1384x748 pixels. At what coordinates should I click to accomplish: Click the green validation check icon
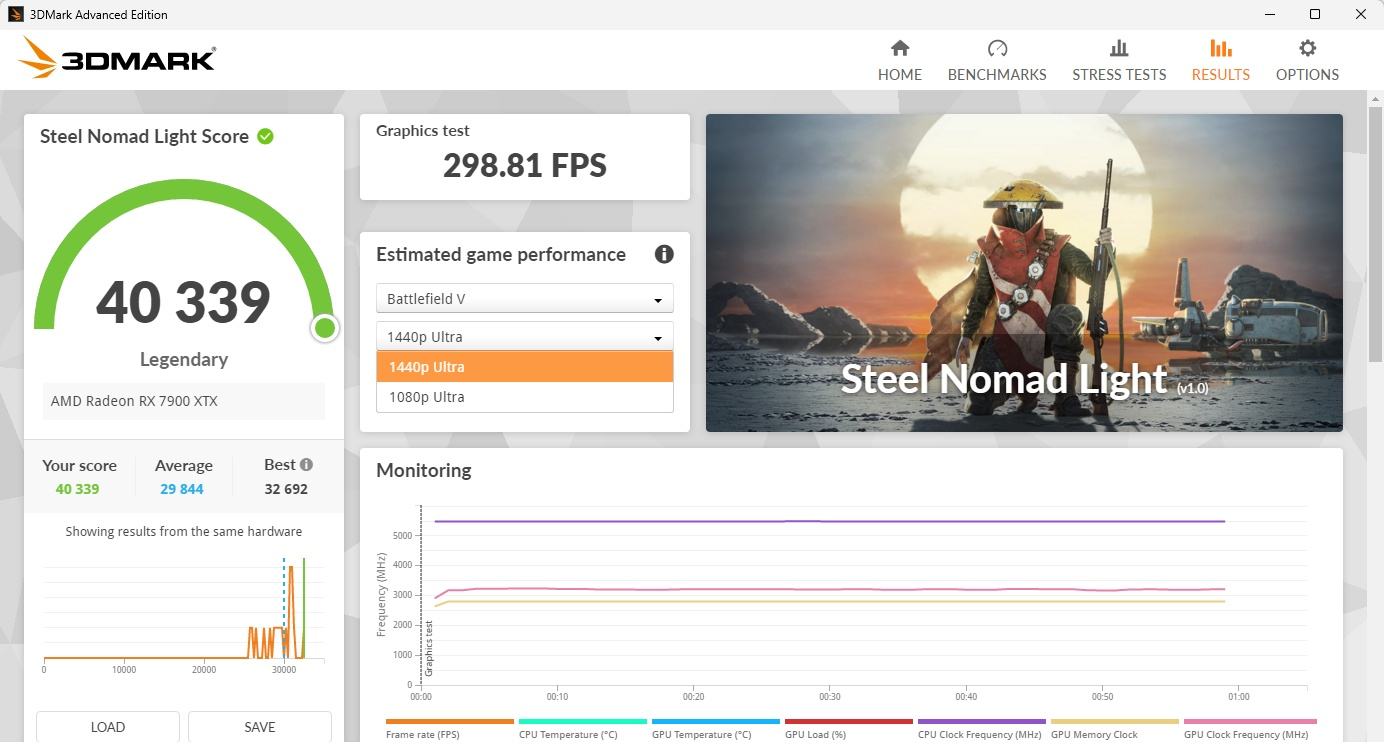[x=265, y=136]
